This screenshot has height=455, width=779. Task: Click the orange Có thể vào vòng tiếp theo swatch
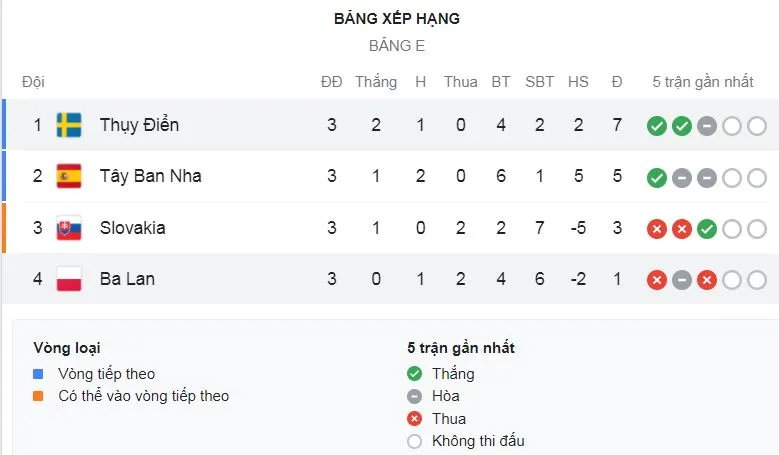(38, 396)
